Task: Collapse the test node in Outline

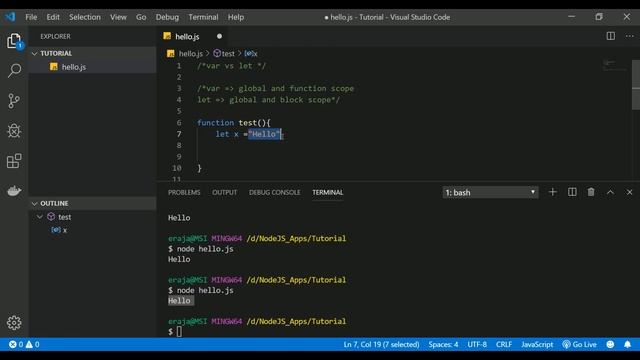Action: (40, 217)
